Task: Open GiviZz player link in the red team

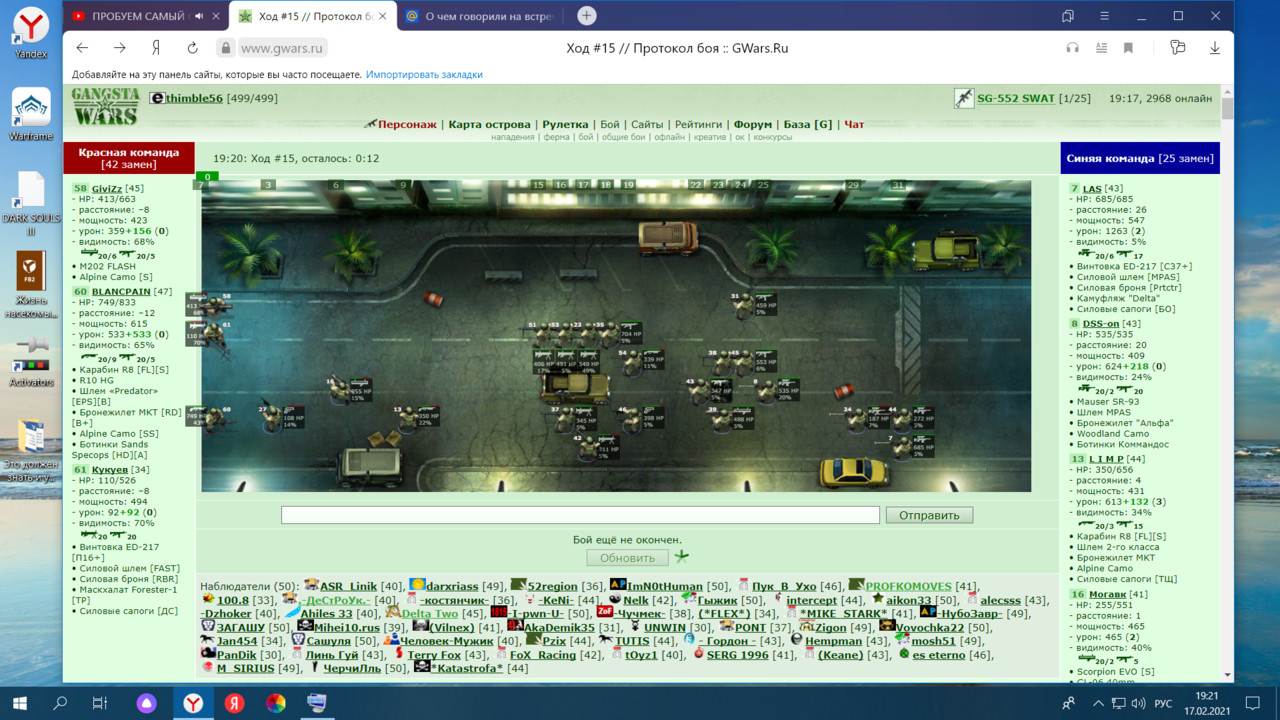Action: (107, 188)
